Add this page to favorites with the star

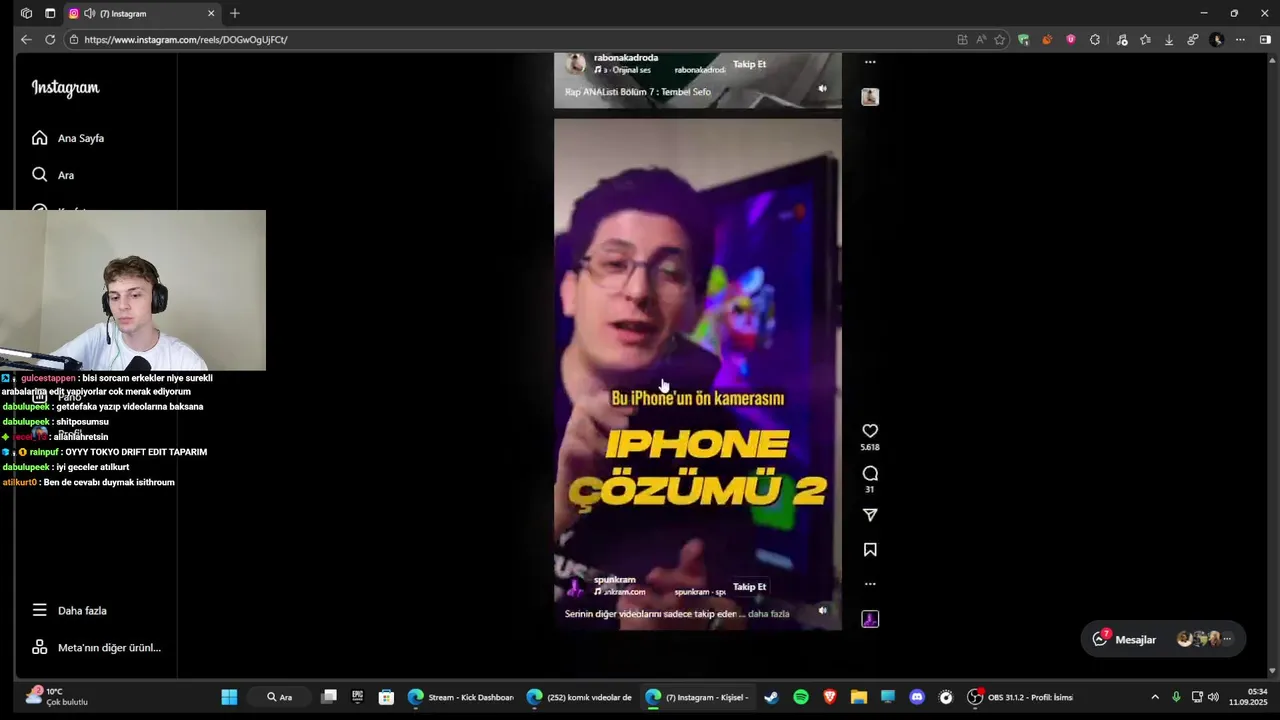999,40
